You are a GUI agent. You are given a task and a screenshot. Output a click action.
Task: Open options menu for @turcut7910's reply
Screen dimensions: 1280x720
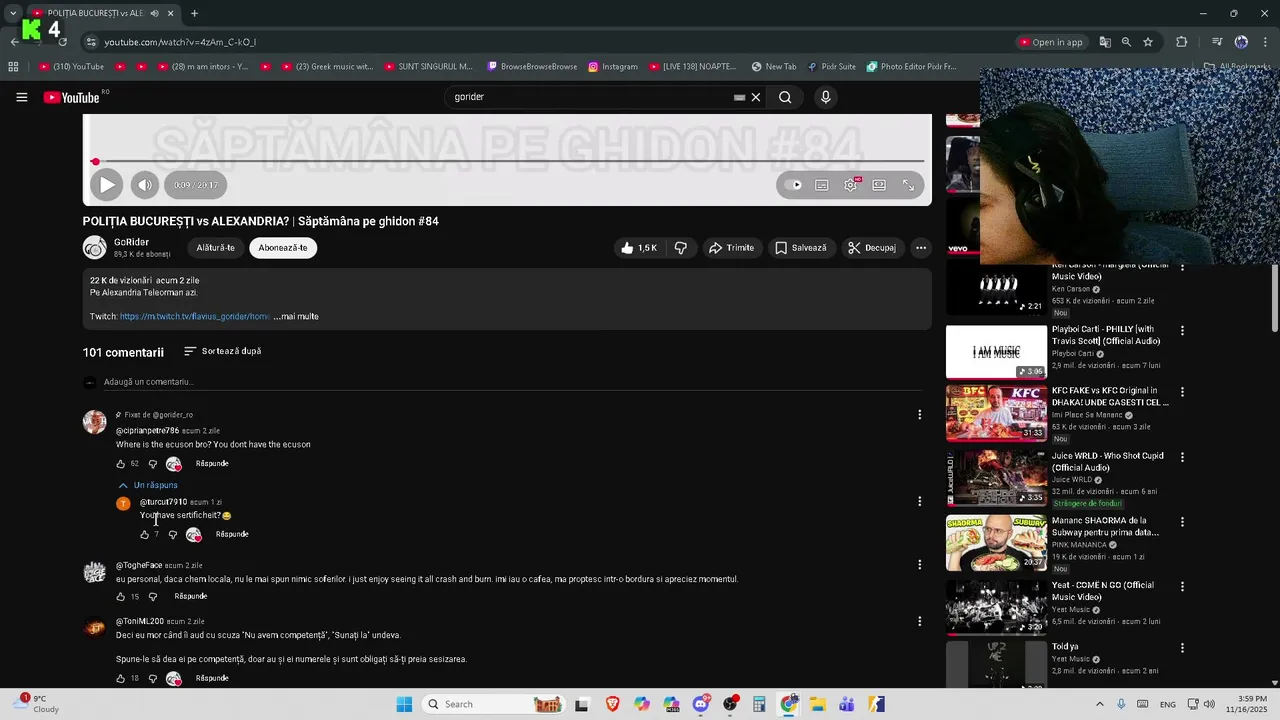920,501
